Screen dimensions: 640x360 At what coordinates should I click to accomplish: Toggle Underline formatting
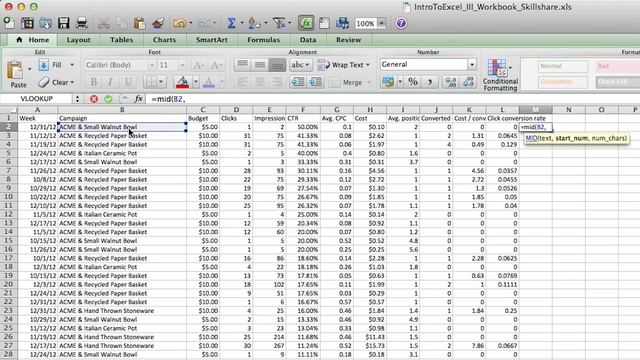pos(128,82)
